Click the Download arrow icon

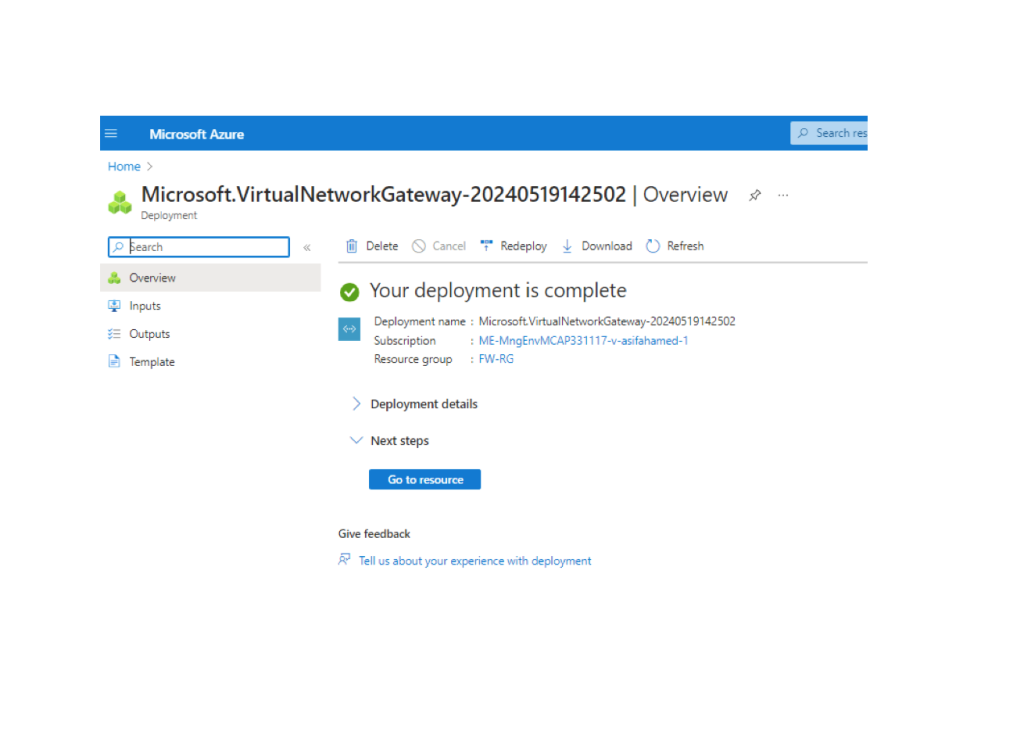(x=567, y=246)
